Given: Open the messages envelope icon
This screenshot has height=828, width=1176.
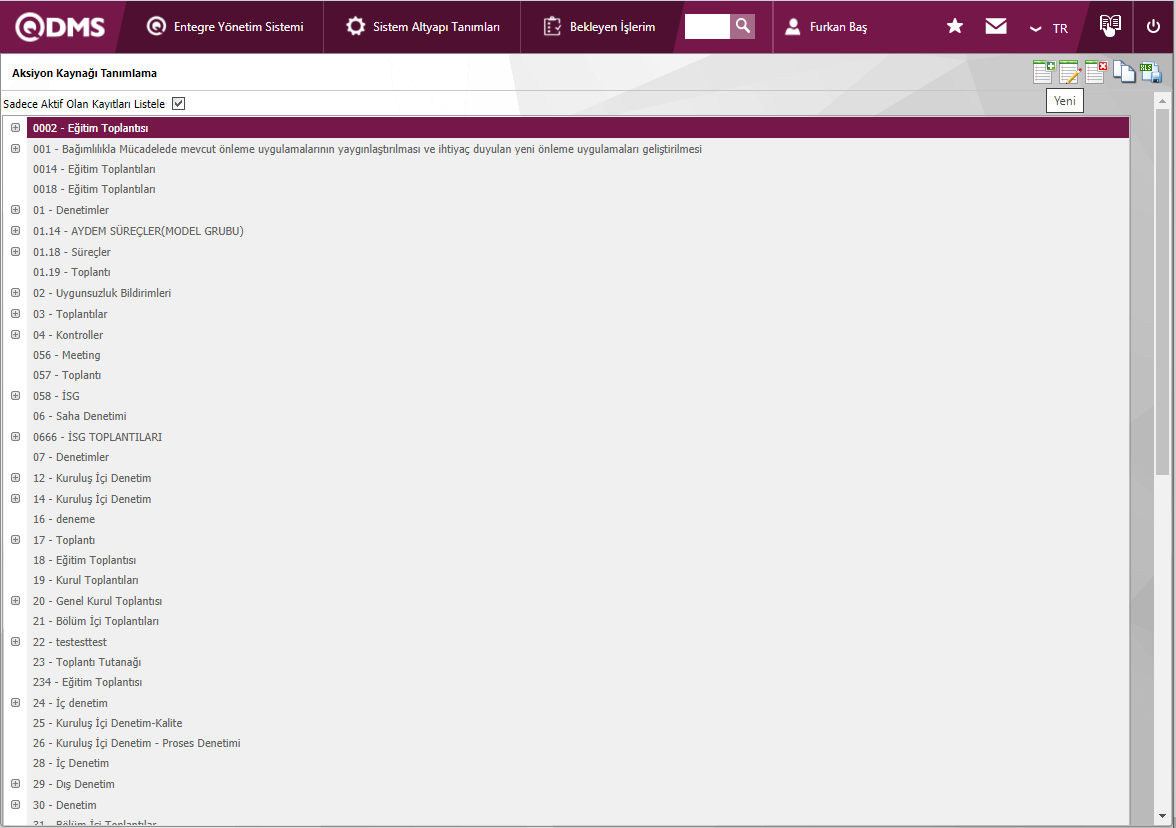Looking at the screenshot, I should [996, 26].
